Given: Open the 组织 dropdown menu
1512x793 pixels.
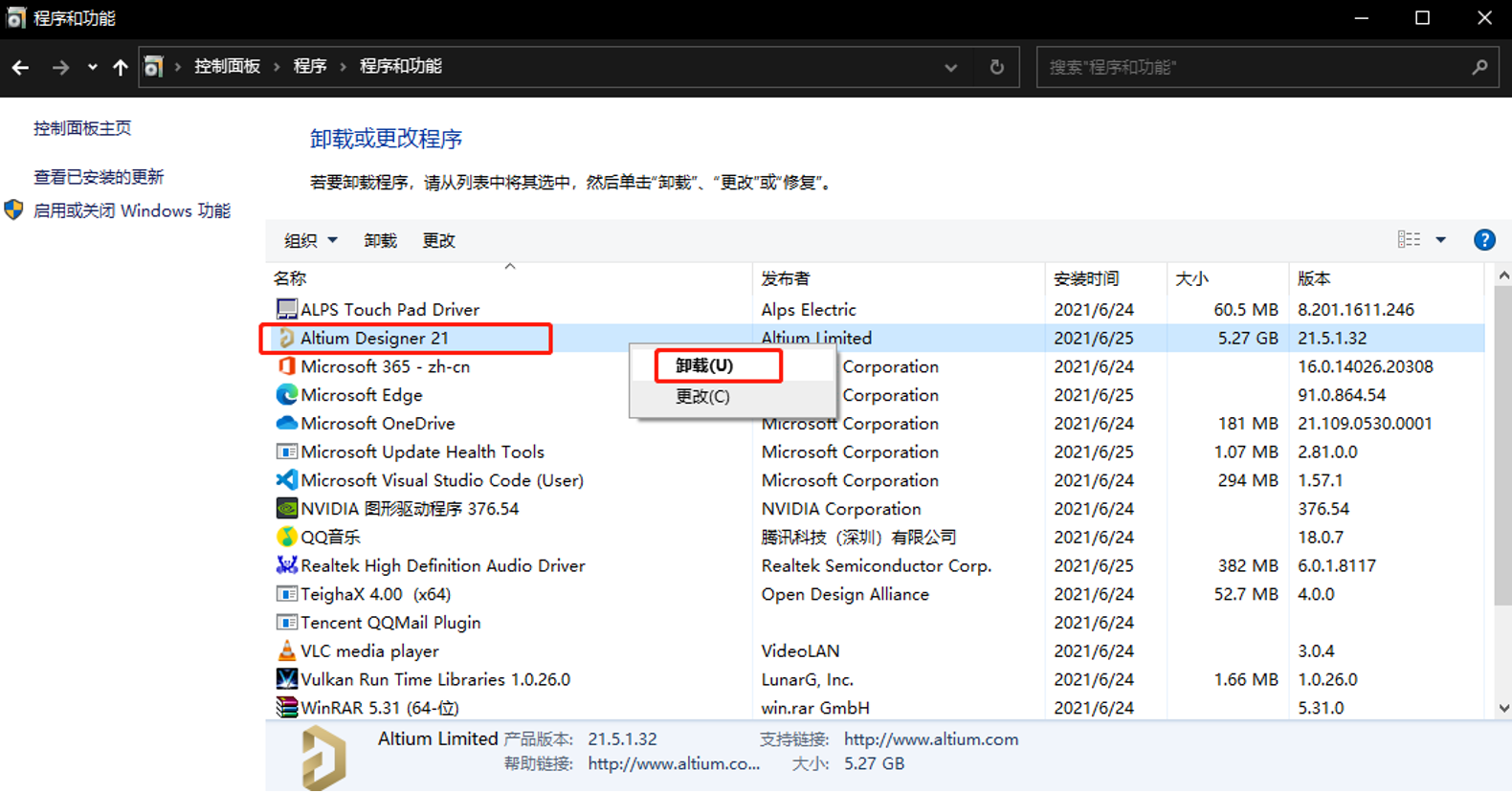Looking at the screenshot, I should tap(311, 240).
